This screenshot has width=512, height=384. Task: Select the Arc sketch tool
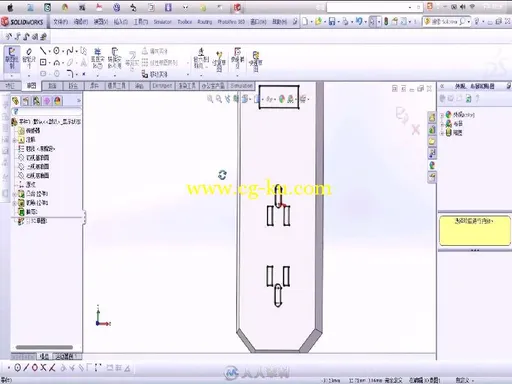pos(57,62)
